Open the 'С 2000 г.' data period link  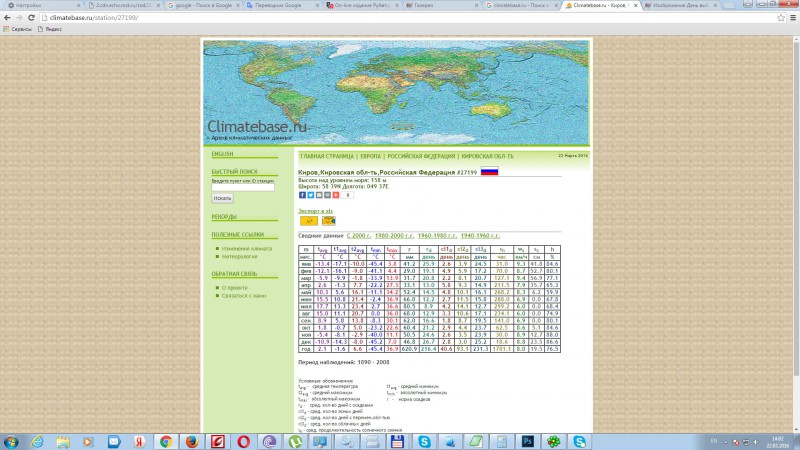[359, 236]
